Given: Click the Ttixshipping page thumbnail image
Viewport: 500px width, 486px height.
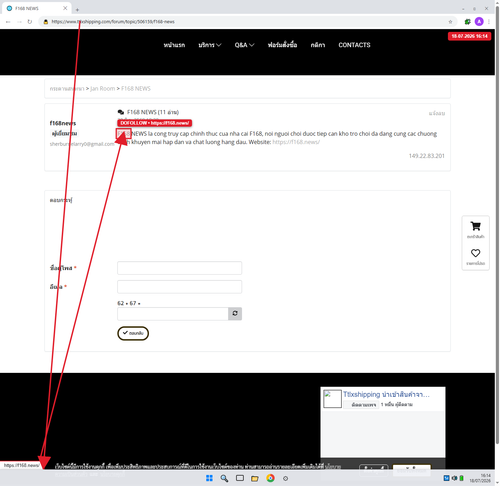Looking at the screenshot, I should pos(332,399).
